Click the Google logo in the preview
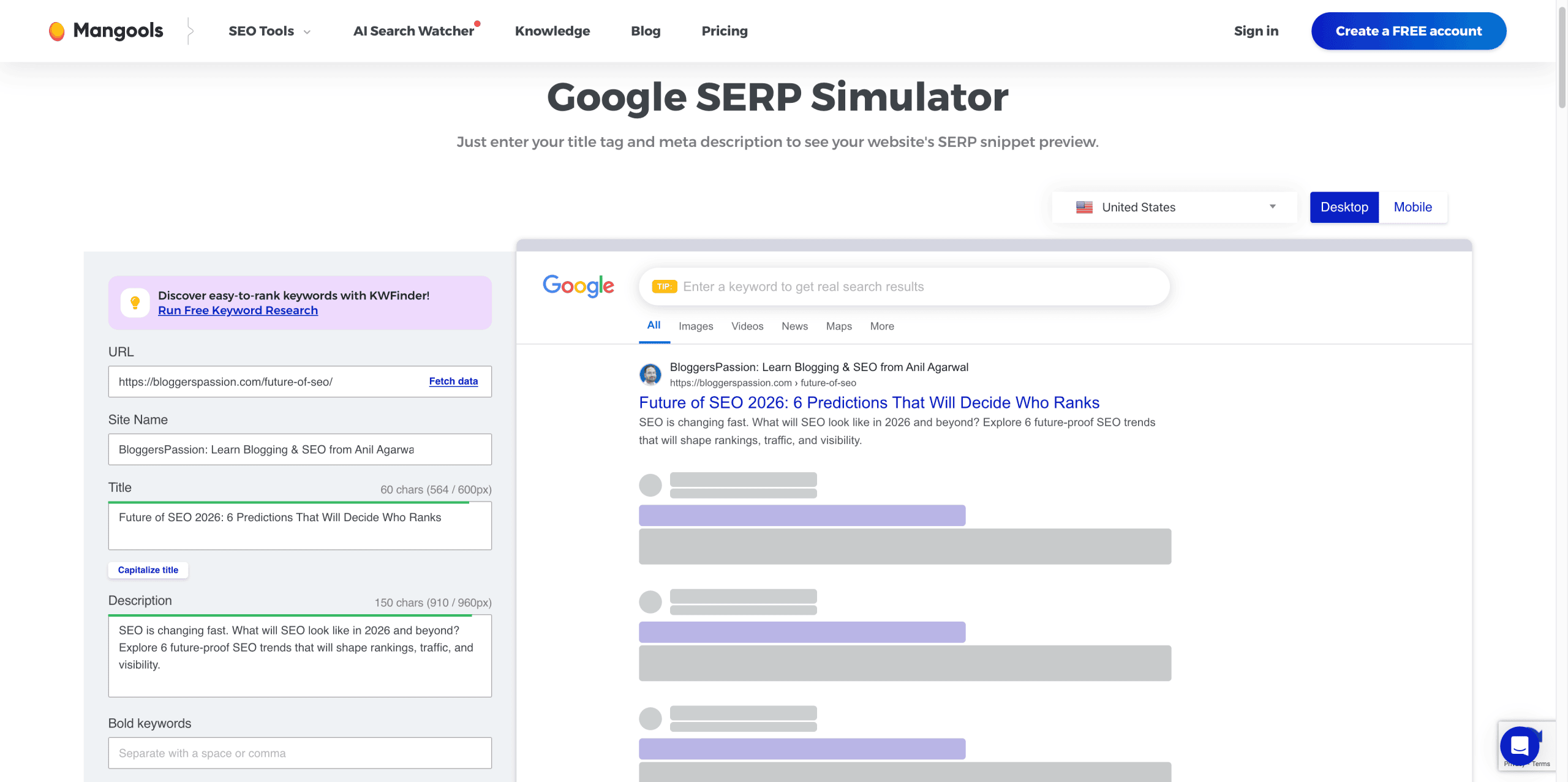Screen dimensions: 1568x782 578,285
